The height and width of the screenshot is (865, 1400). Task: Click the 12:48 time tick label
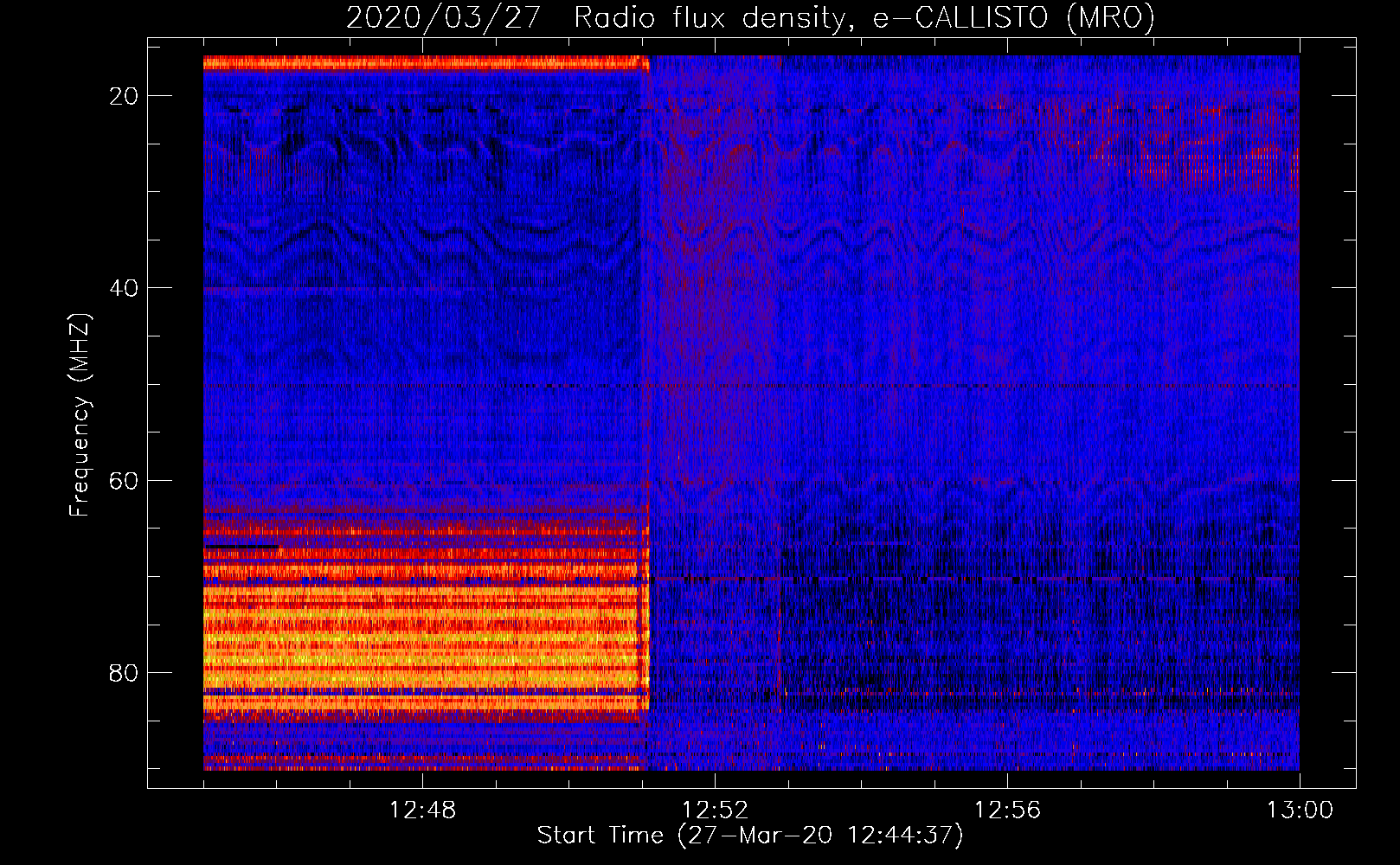point(422,811)
